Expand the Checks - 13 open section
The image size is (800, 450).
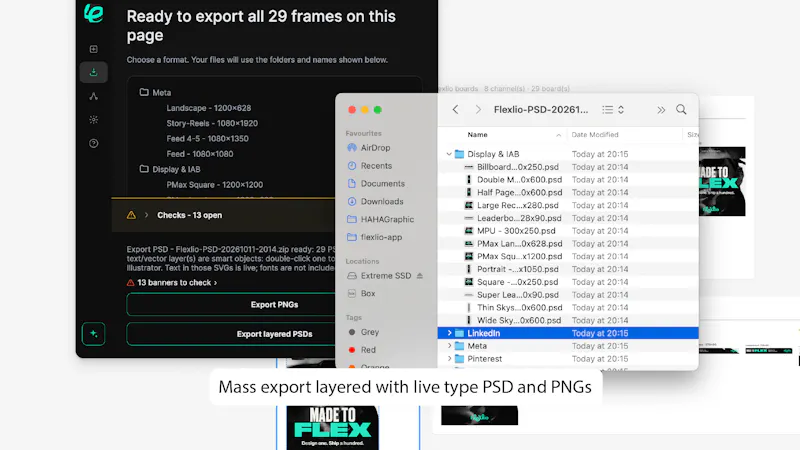coord(146,215)
